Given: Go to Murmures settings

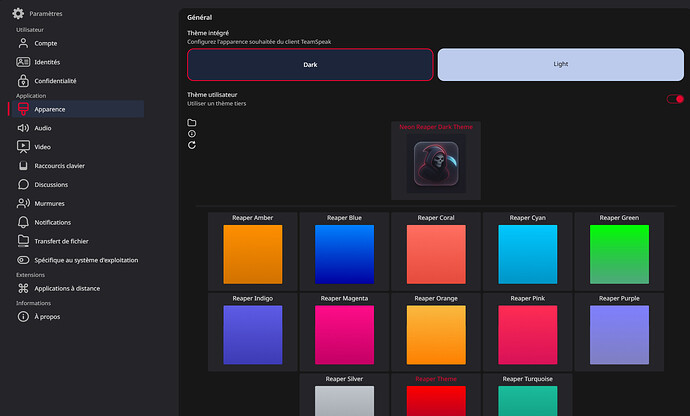Looking at the screenshot, I should (x=49, y=203).
